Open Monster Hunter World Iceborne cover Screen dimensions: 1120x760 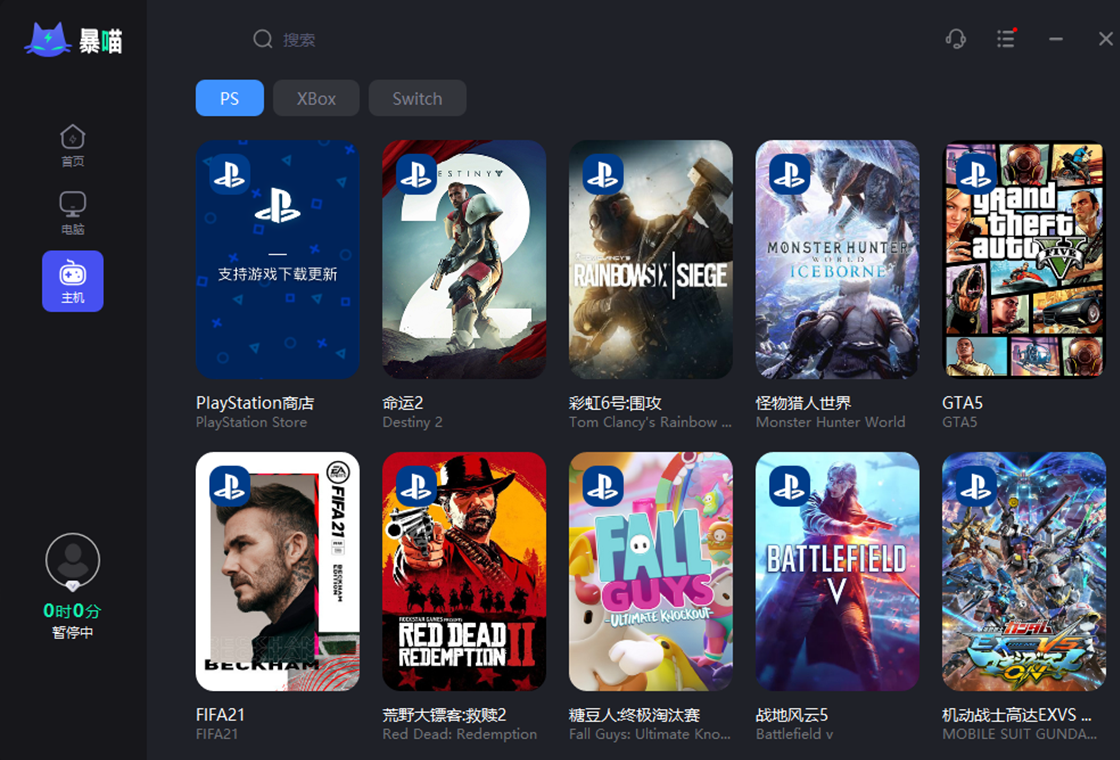[x=837, y=259]
